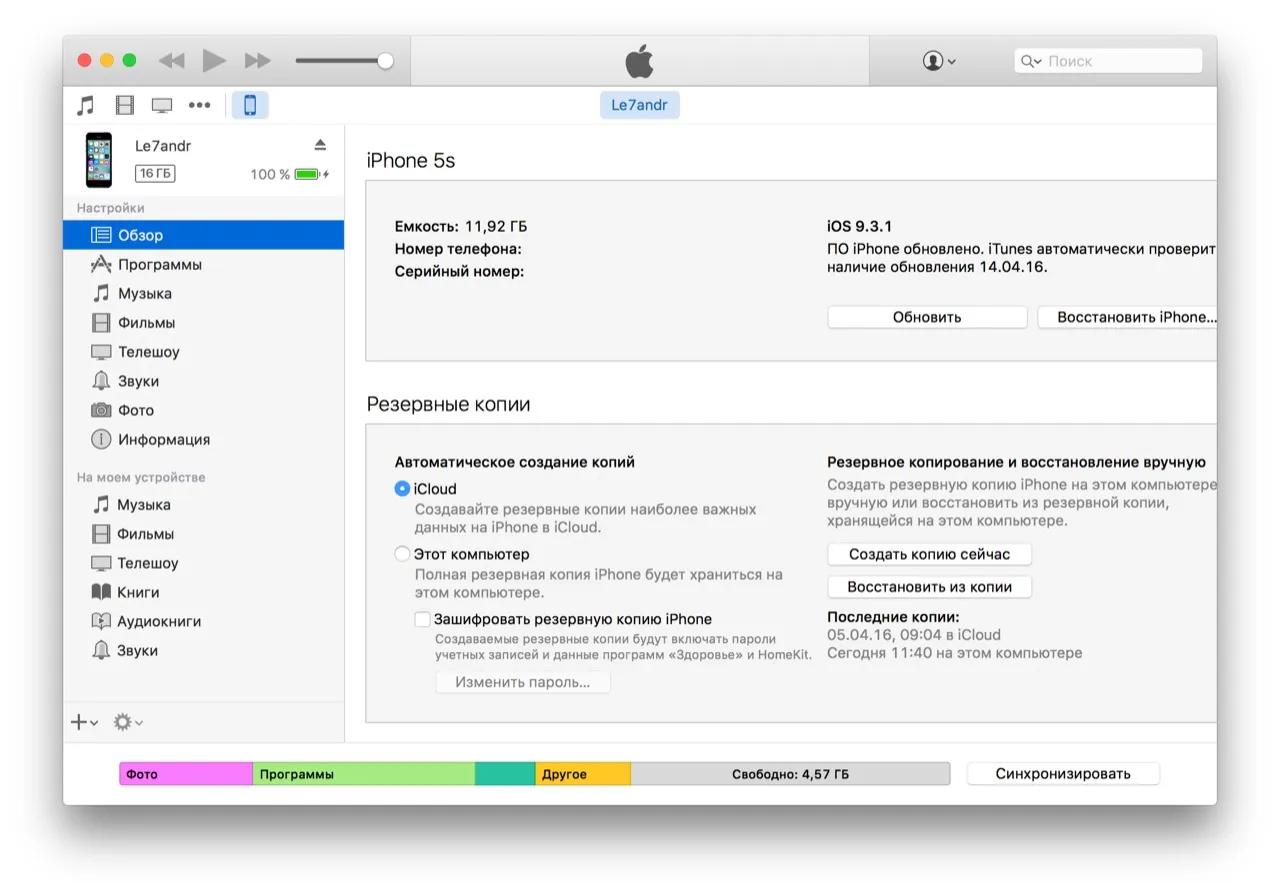Click the iOS 9.3.1 version text
This screenshot has height=895, width=1280.
point(860,227)
